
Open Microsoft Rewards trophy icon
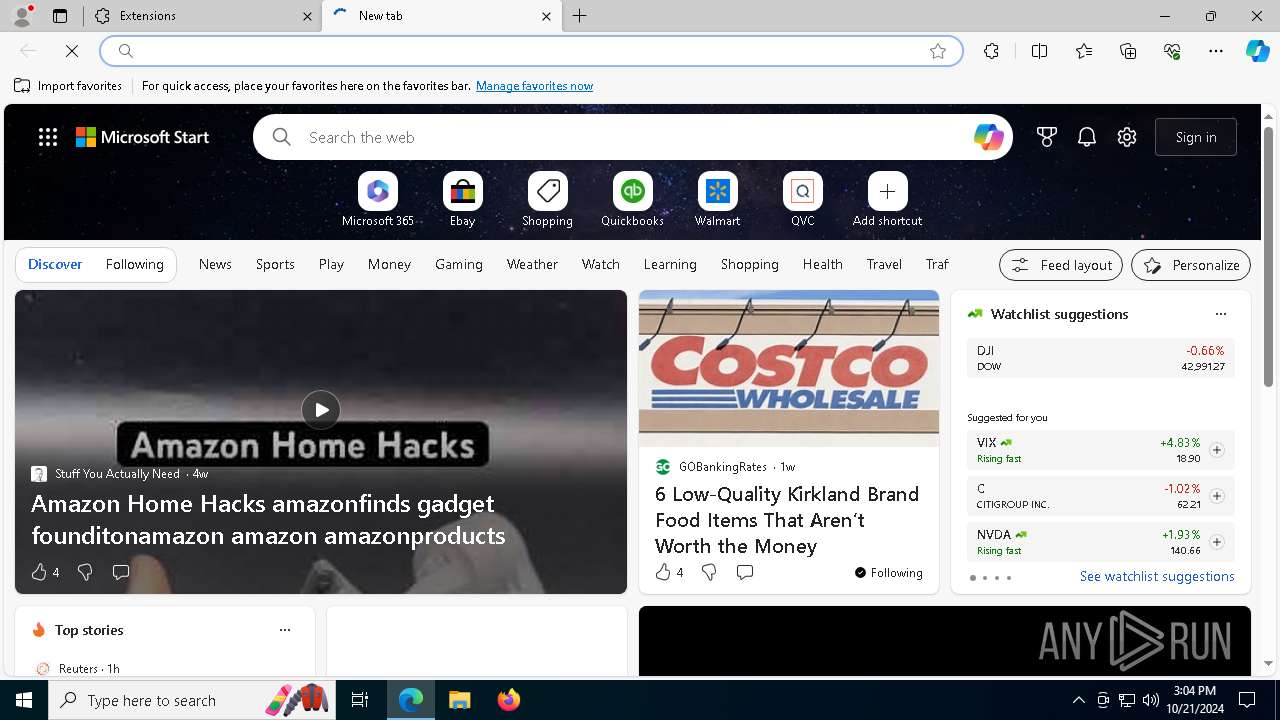pos(1047,137)
